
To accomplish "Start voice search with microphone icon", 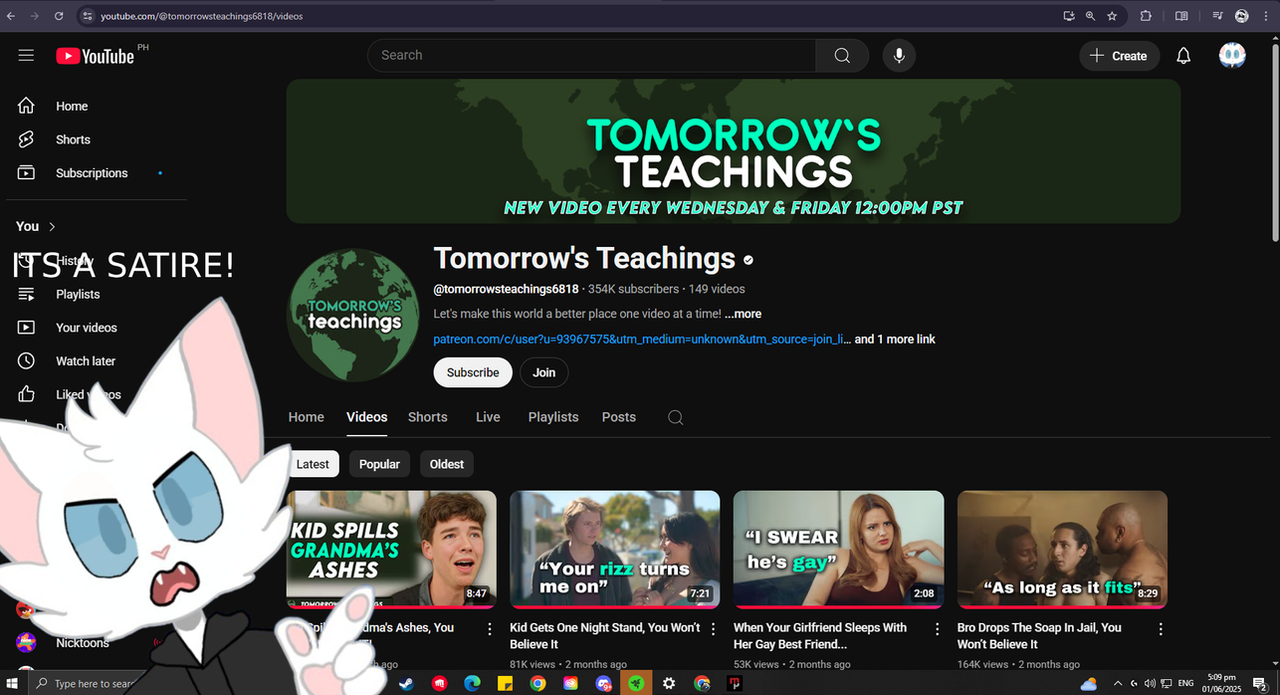I will click(899, 56).
